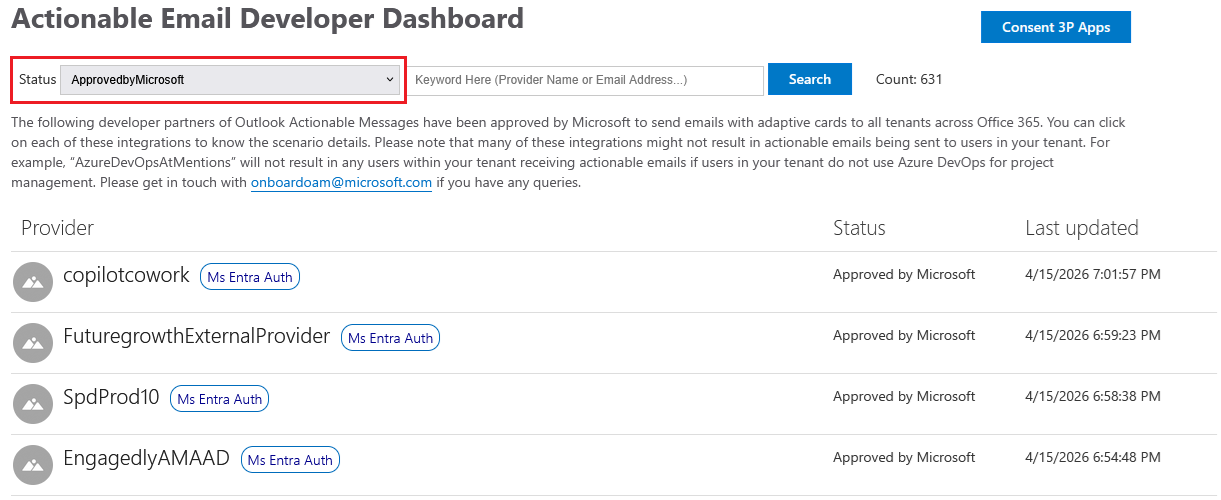Click the Count: 631 text
1221x500 pixels.
pyautogui.click(x=909, y=79)
